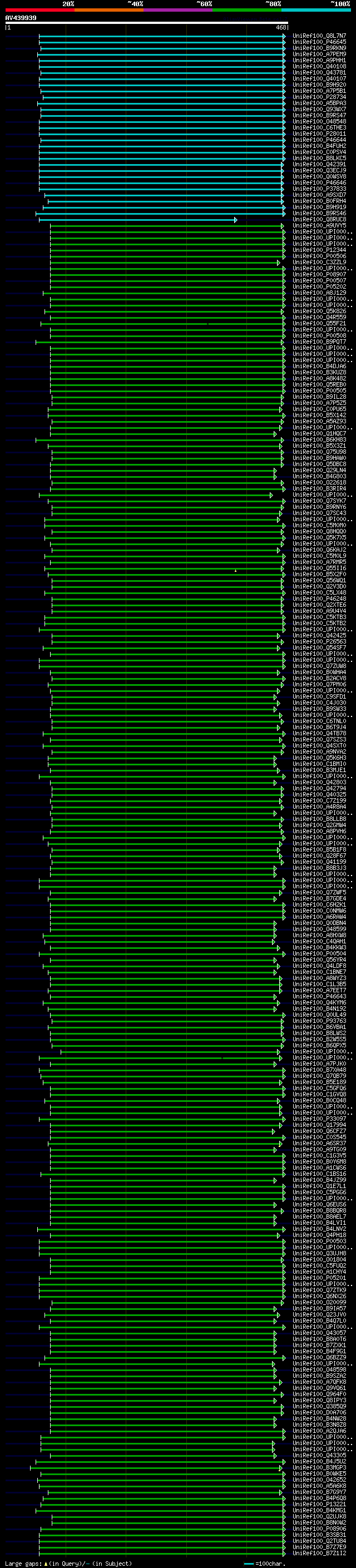Screen dimensions: 356x1568
Task: Click the purple ~60% identity legend segment
Action: [x=177, y=10]
